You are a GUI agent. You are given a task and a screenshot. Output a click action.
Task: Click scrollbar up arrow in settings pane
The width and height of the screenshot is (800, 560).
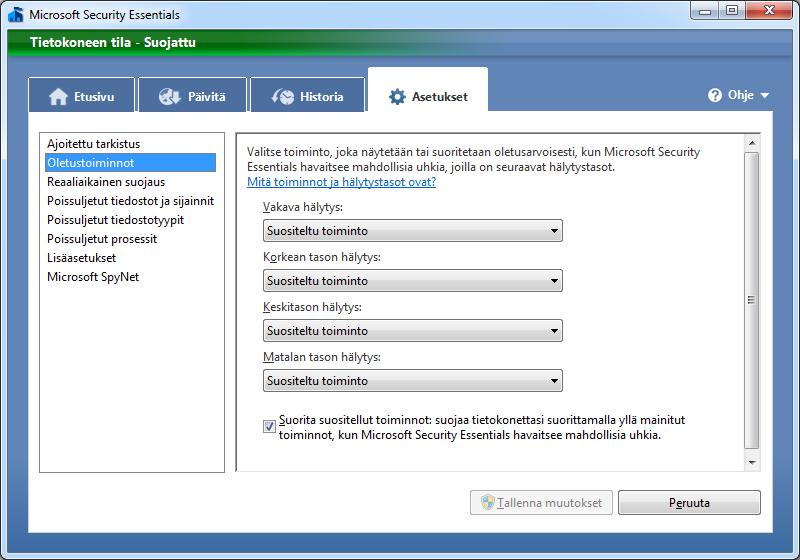tap(752, 143)
